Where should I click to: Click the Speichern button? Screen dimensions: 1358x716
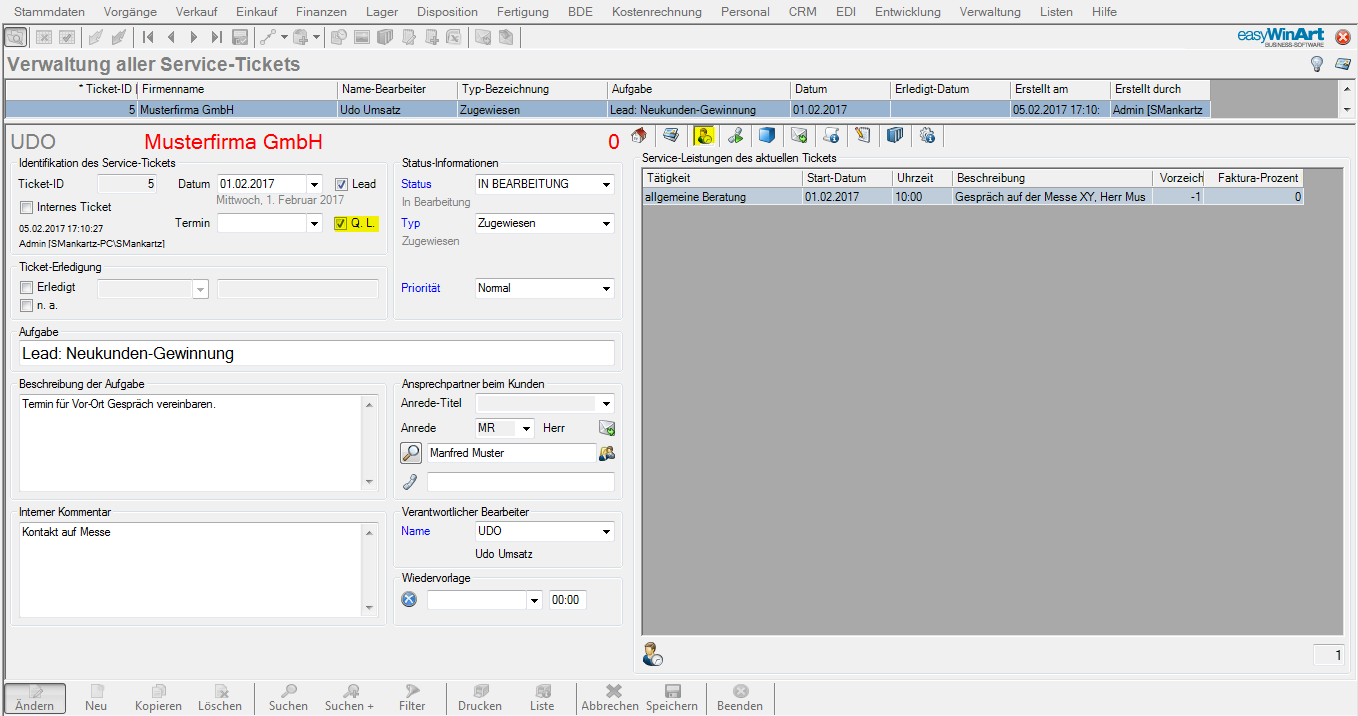[x=672, y=697]
